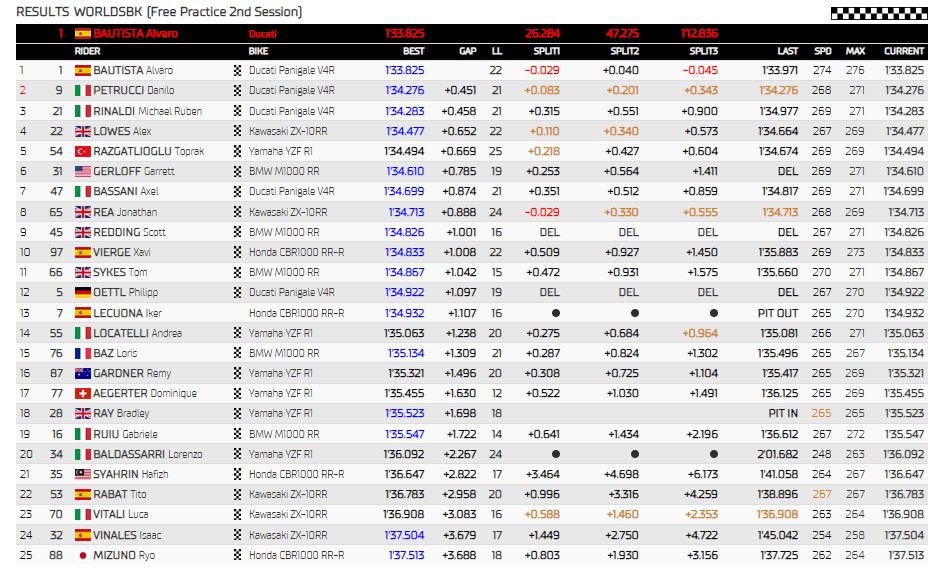Click the SPLIT2 column header
Screen dimensions: 945x569
624,51
